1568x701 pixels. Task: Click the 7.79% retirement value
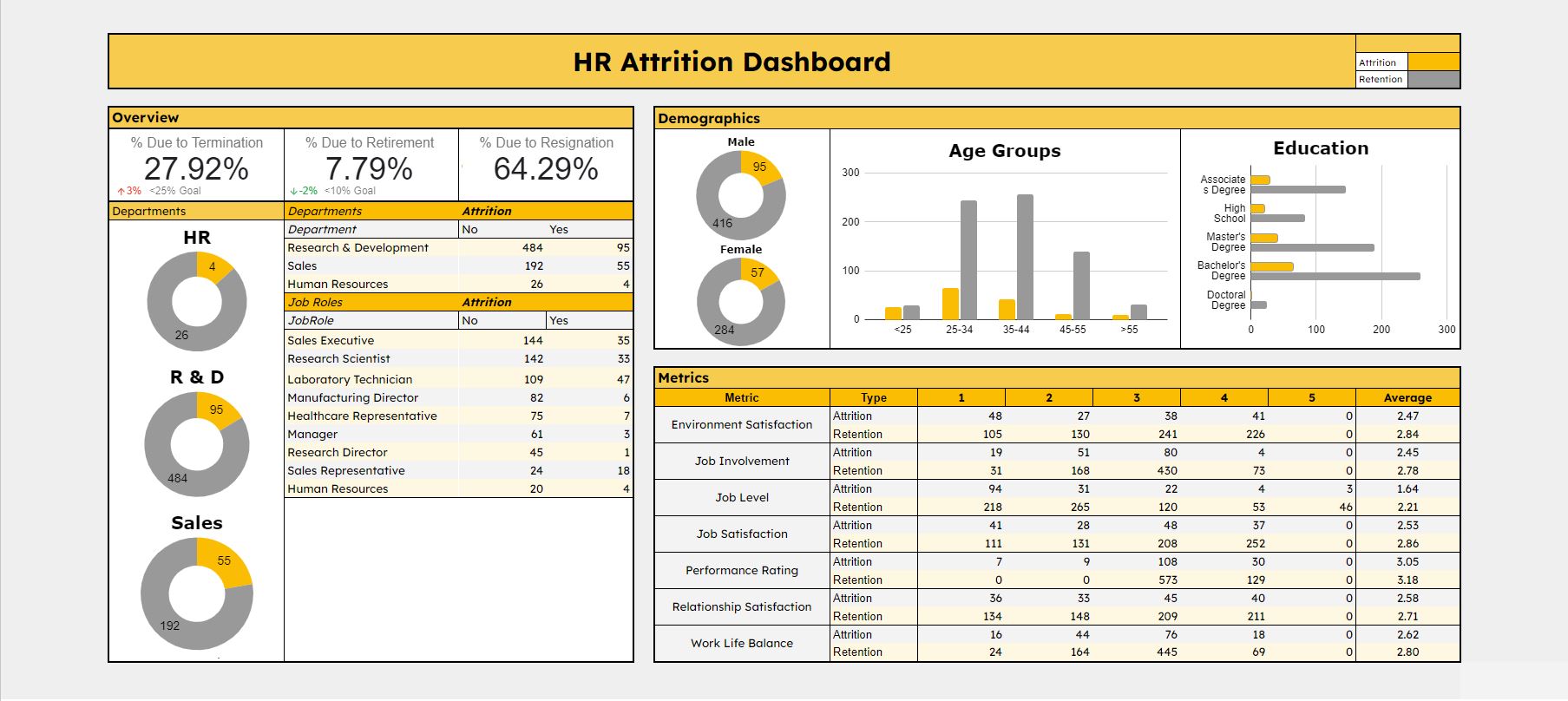click(369, 168)
